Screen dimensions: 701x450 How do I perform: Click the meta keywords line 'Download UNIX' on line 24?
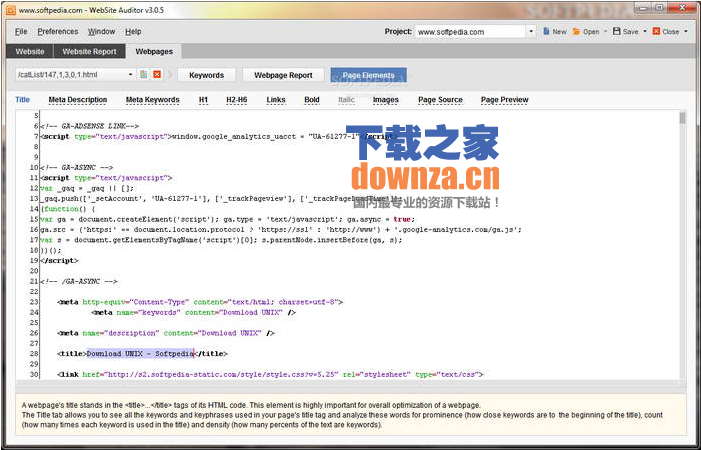click(x=194, y=312)
